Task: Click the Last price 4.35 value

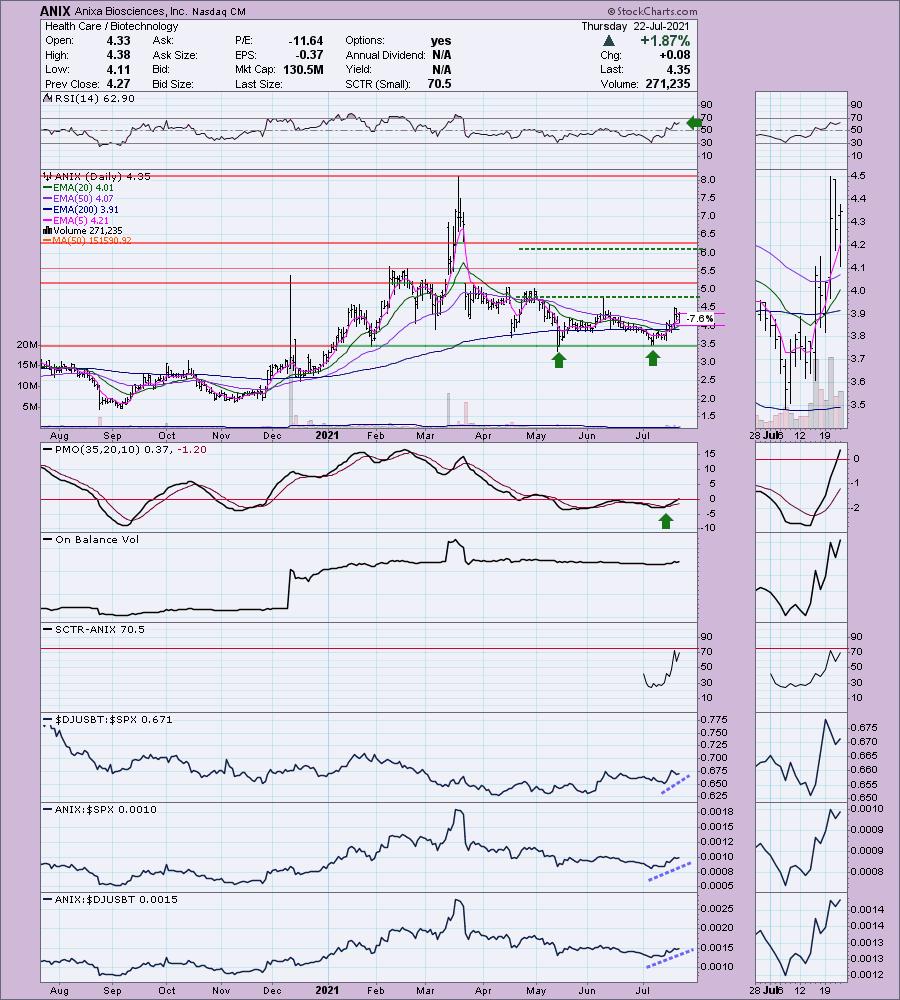Action: point(677,70)
